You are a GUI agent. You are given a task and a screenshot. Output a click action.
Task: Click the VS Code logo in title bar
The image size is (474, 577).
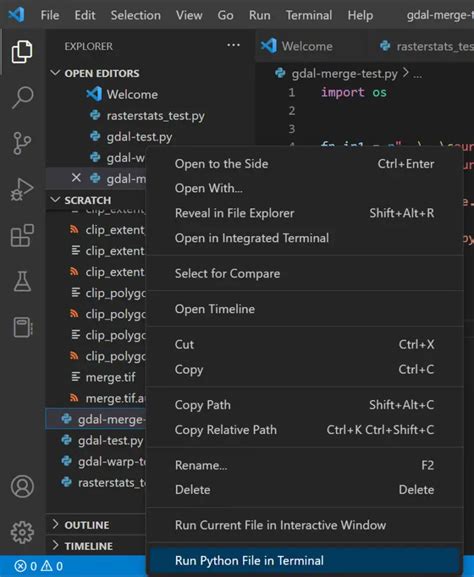coord(16,15)
